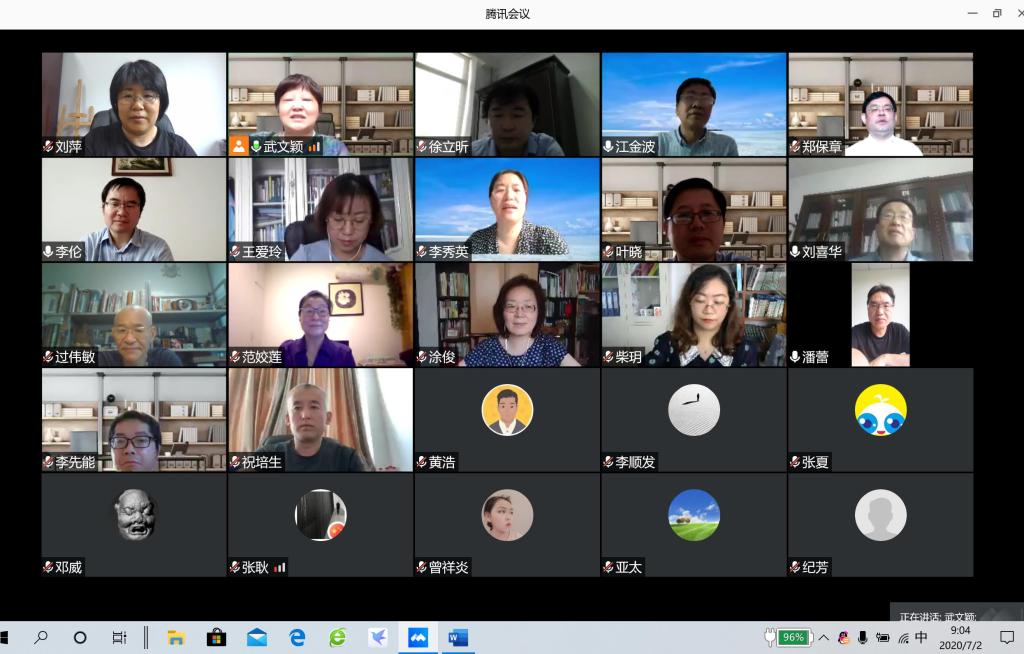Click the Windows search button

point(41,638)
